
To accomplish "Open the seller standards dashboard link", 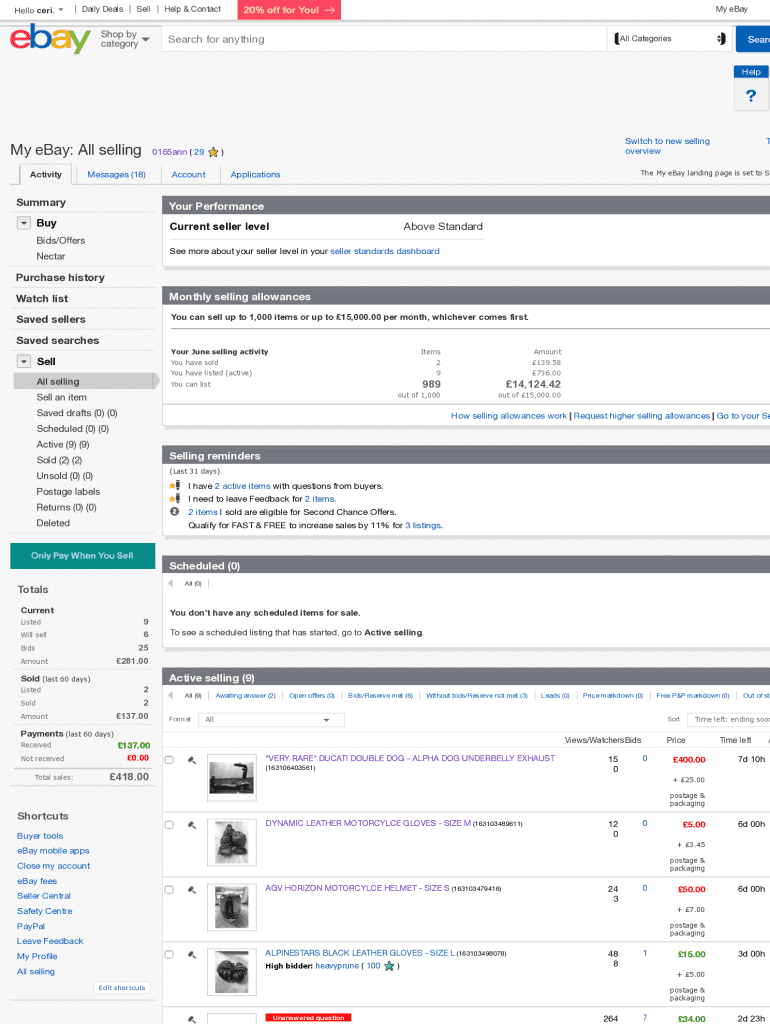I will click(384, 251).
